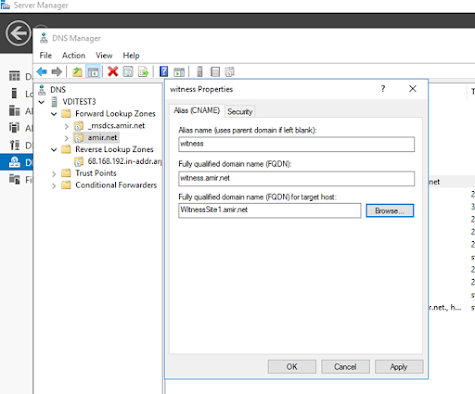Viewport: 475px width, 394px height.
Task: Select amir.net zone in the tree
Action: pos(102,137)
